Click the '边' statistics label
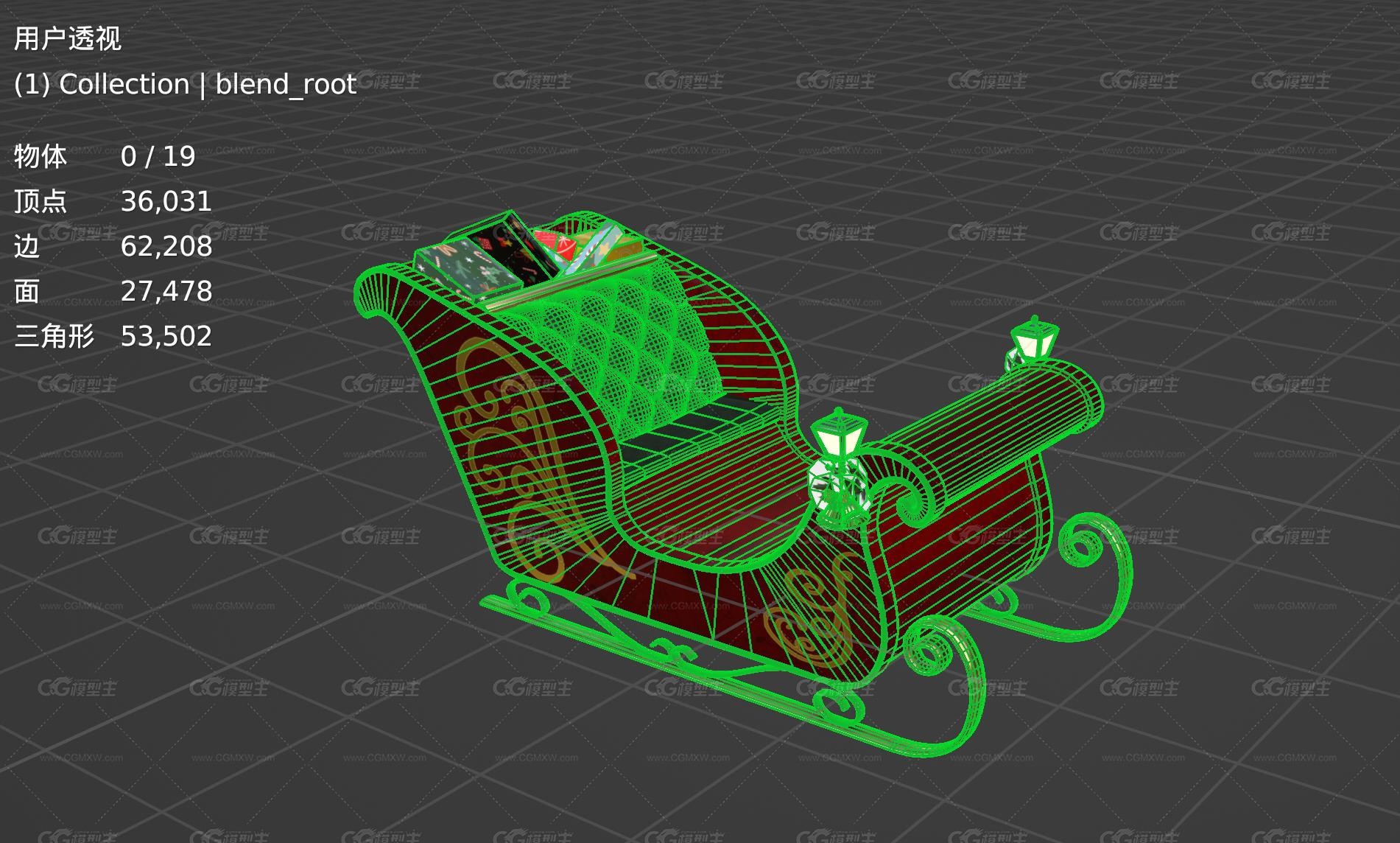This screenshot has height=843, width=1400. [x=27, y=246]
